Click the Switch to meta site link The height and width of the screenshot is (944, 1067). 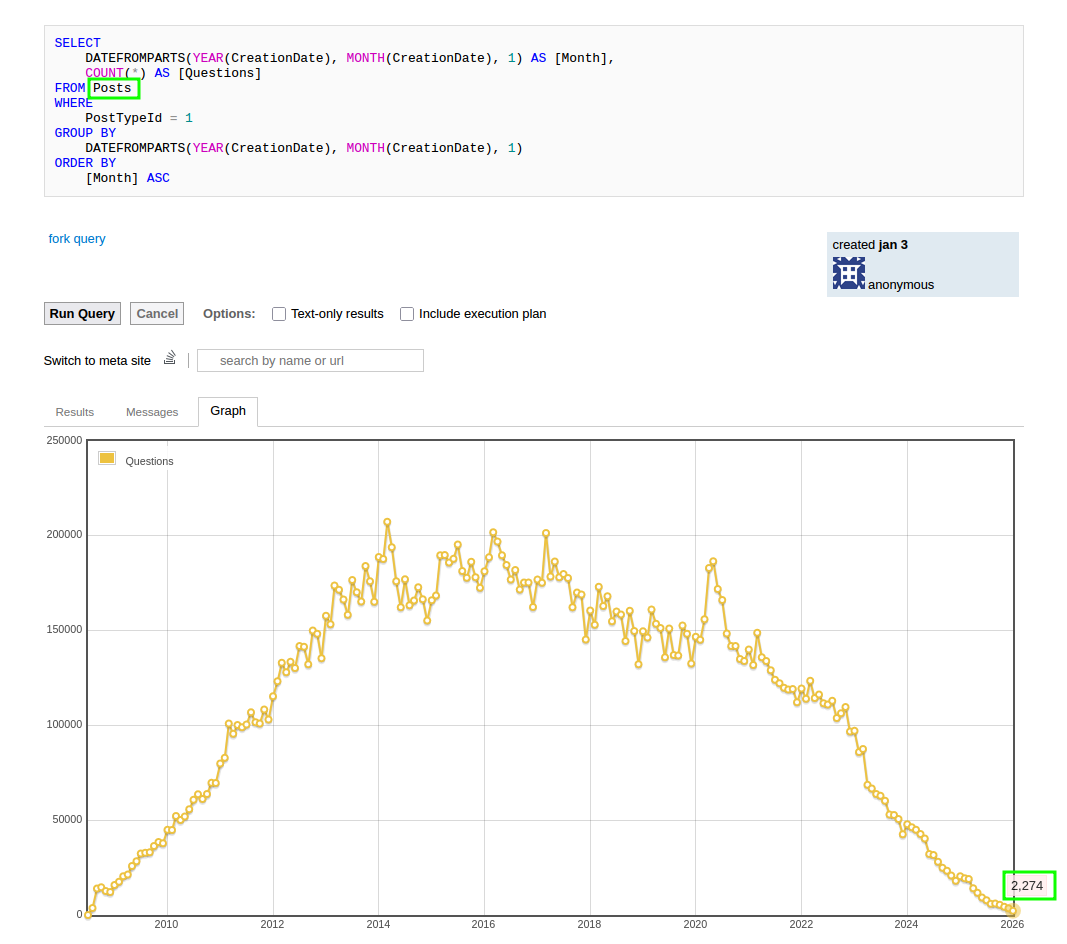tap(97, 361)
